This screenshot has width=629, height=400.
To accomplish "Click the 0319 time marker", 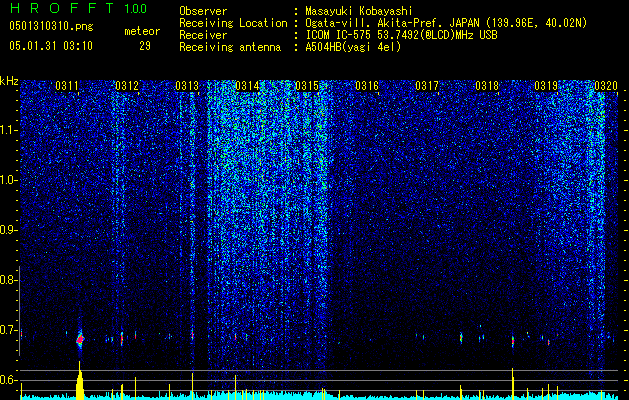I will click(x=546, y=85).
